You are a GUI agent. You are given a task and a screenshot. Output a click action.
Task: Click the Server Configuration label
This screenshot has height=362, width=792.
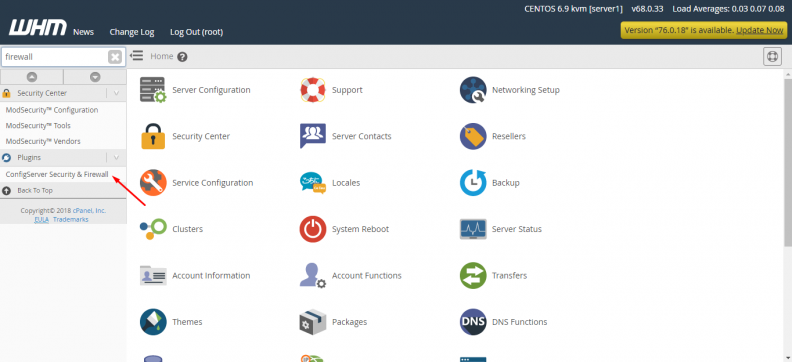click(x=211, y=90)
